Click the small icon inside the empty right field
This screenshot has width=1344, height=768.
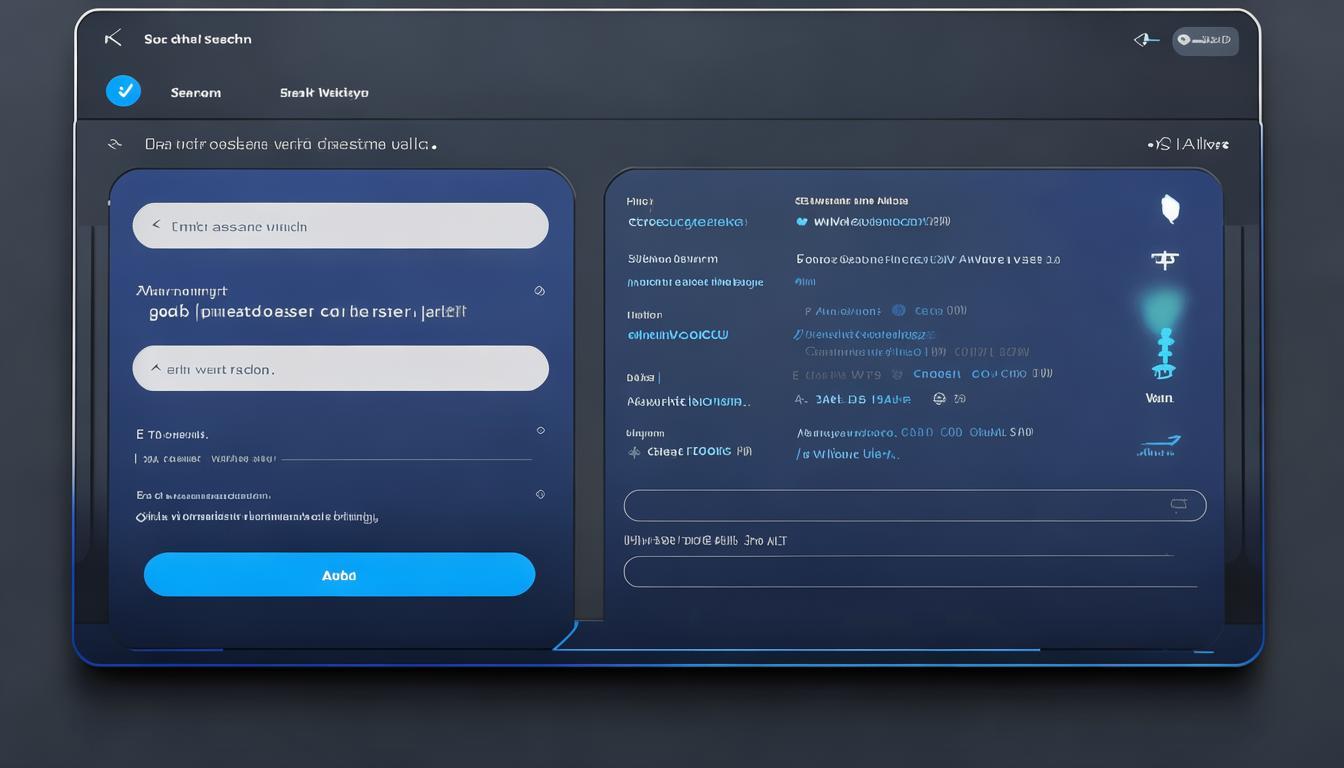click(x=1178, y=505)
